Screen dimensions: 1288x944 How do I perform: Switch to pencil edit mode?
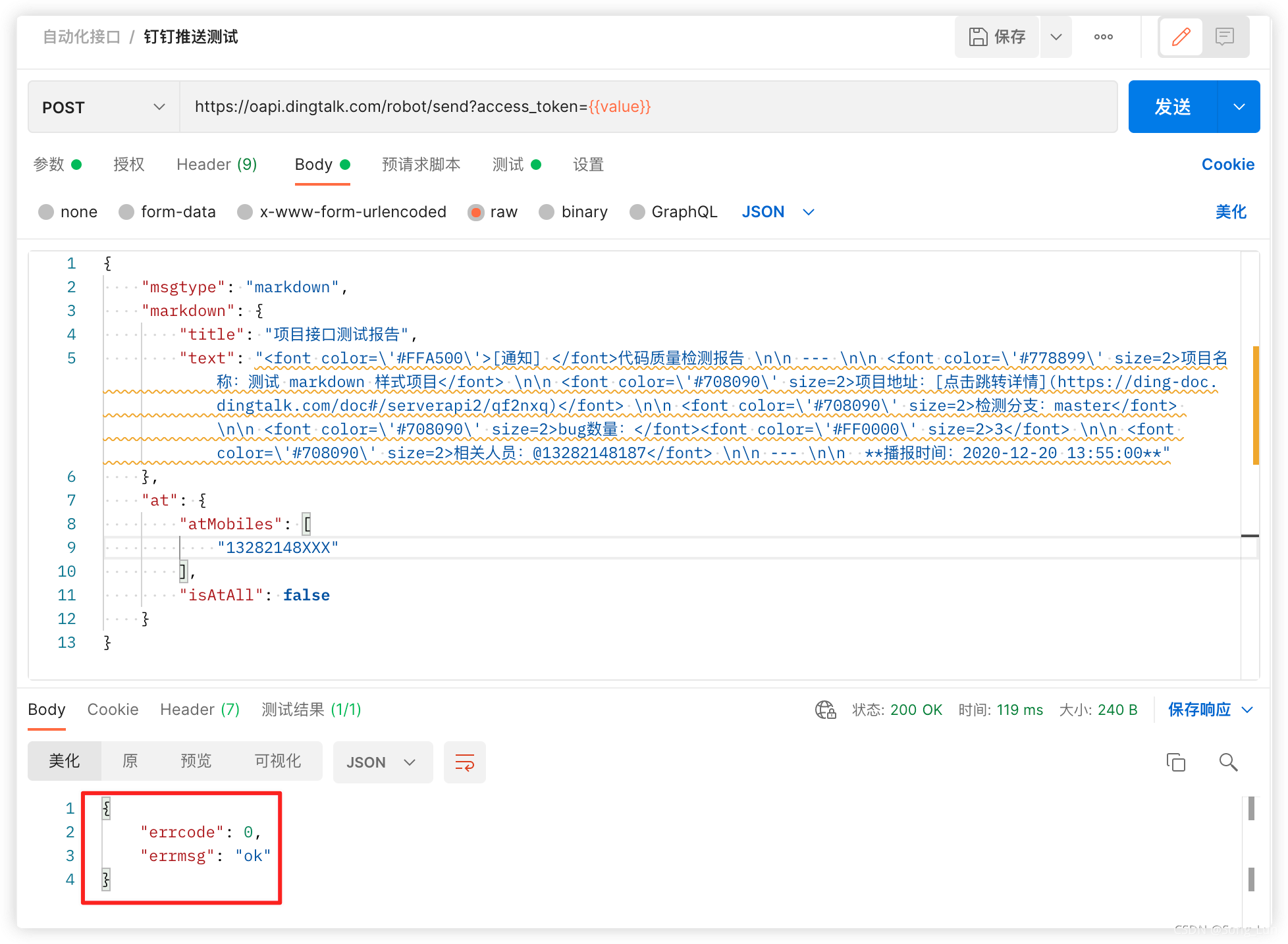pyautogui.click(x=1181, y=37)
